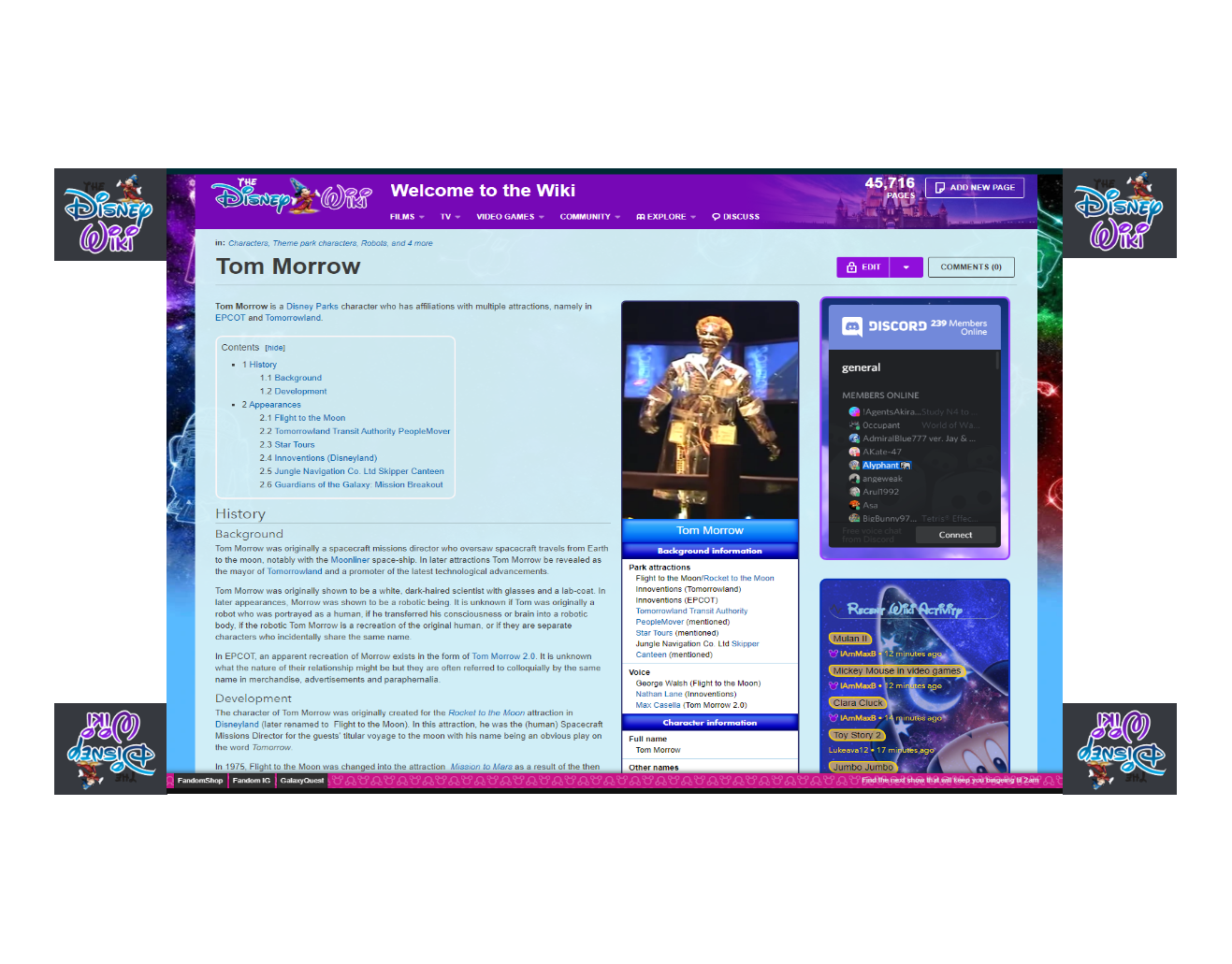The height and width of the screenshot is (964, 1232).
Task: Click the top-right Disney Wiki corner badge
Action: (1120, 213)
